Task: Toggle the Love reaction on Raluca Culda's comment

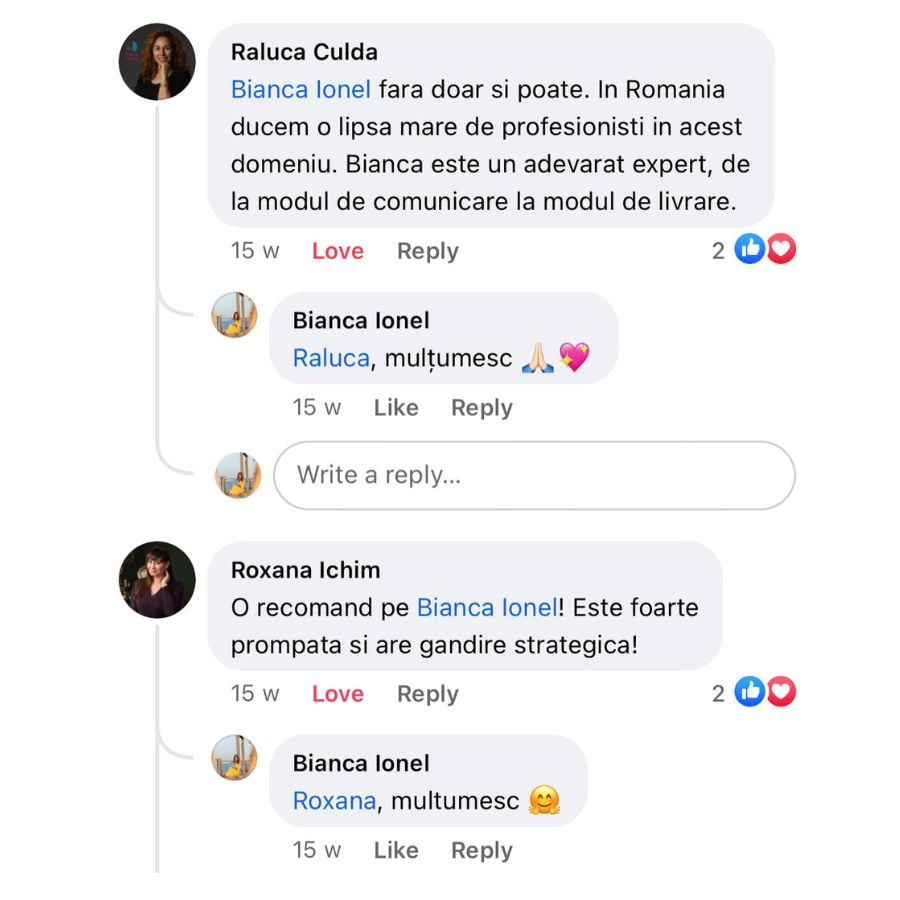Action: tap(337, 251)
